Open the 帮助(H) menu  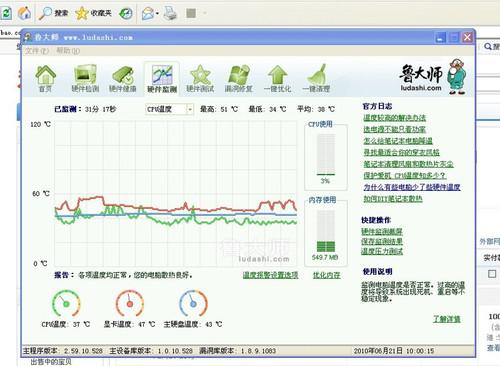pyautogui.click(x=68, y=51)
